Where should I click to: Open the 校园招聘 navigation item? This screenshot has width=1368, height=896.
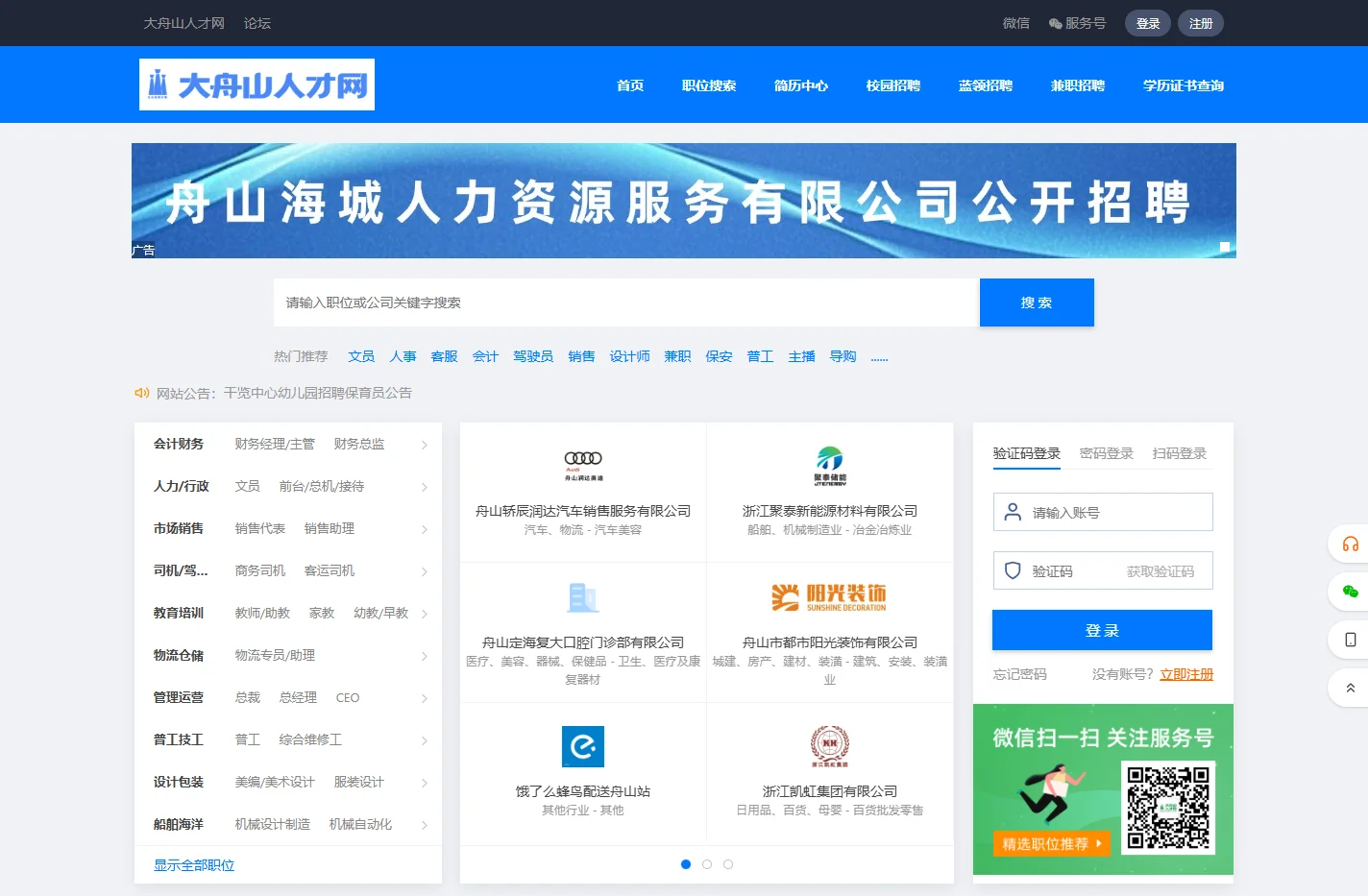pyautogui.click(x=893, y=85)
